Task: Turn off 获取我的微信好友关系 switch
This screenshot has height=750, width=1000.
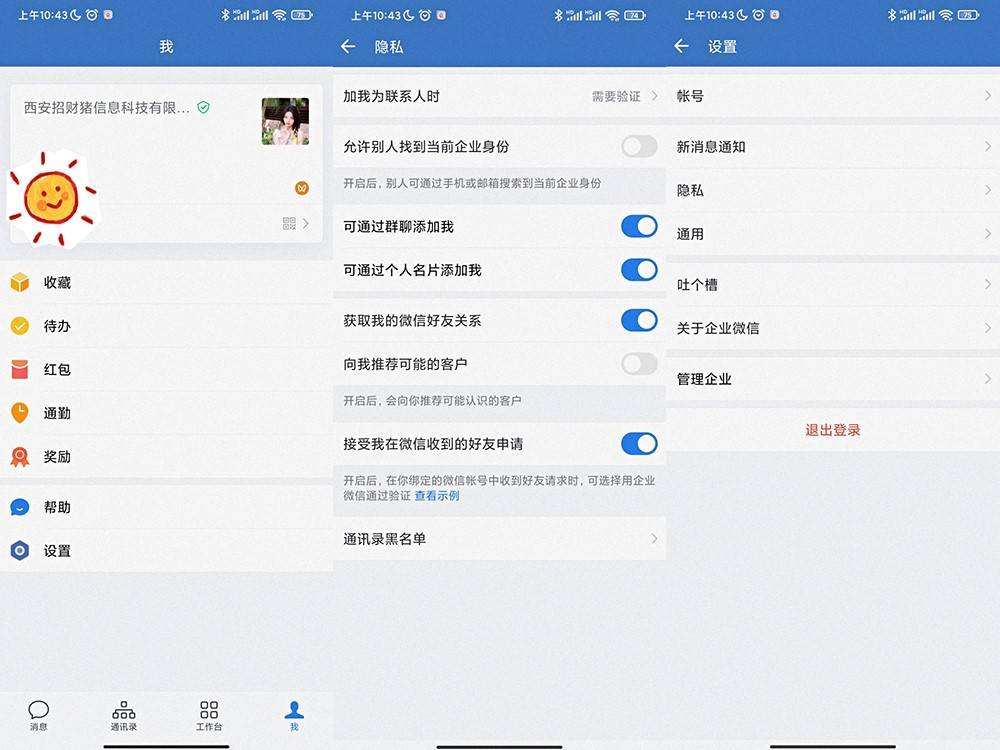Action: 639,320
